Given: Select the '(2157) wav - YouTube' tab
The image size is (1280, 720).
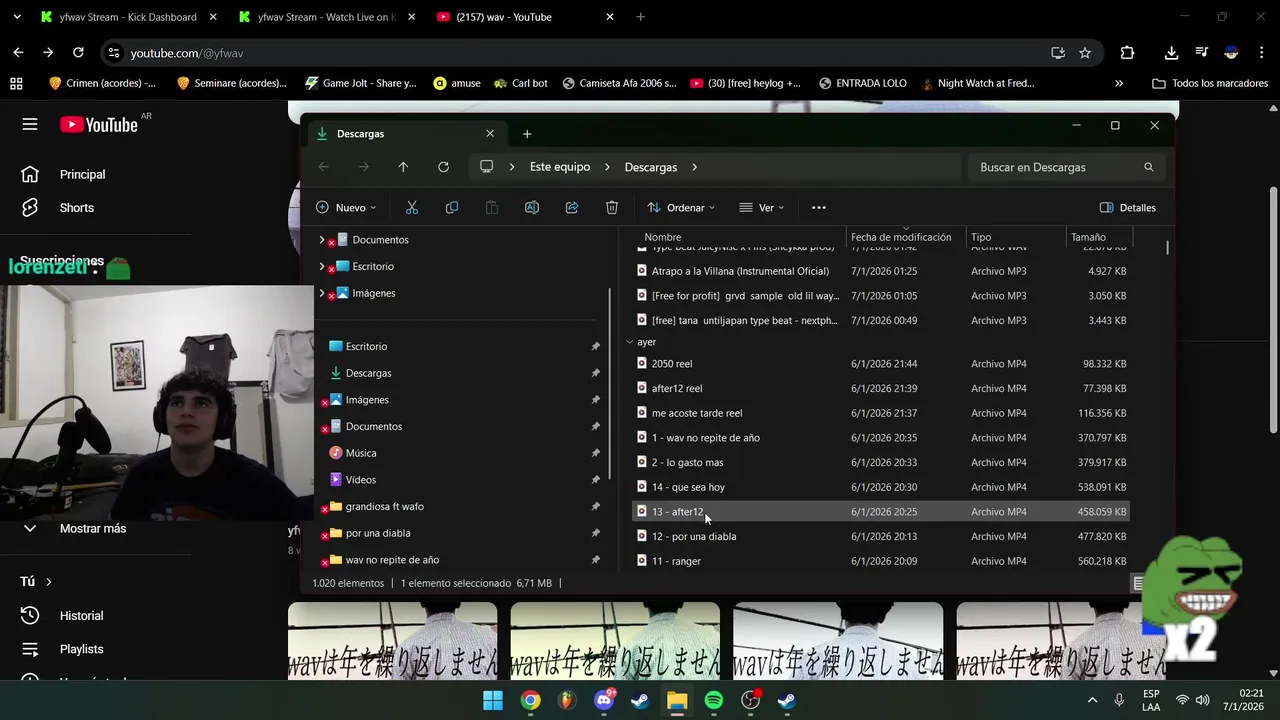Looking at the screenshot, I should click(525, 17).
